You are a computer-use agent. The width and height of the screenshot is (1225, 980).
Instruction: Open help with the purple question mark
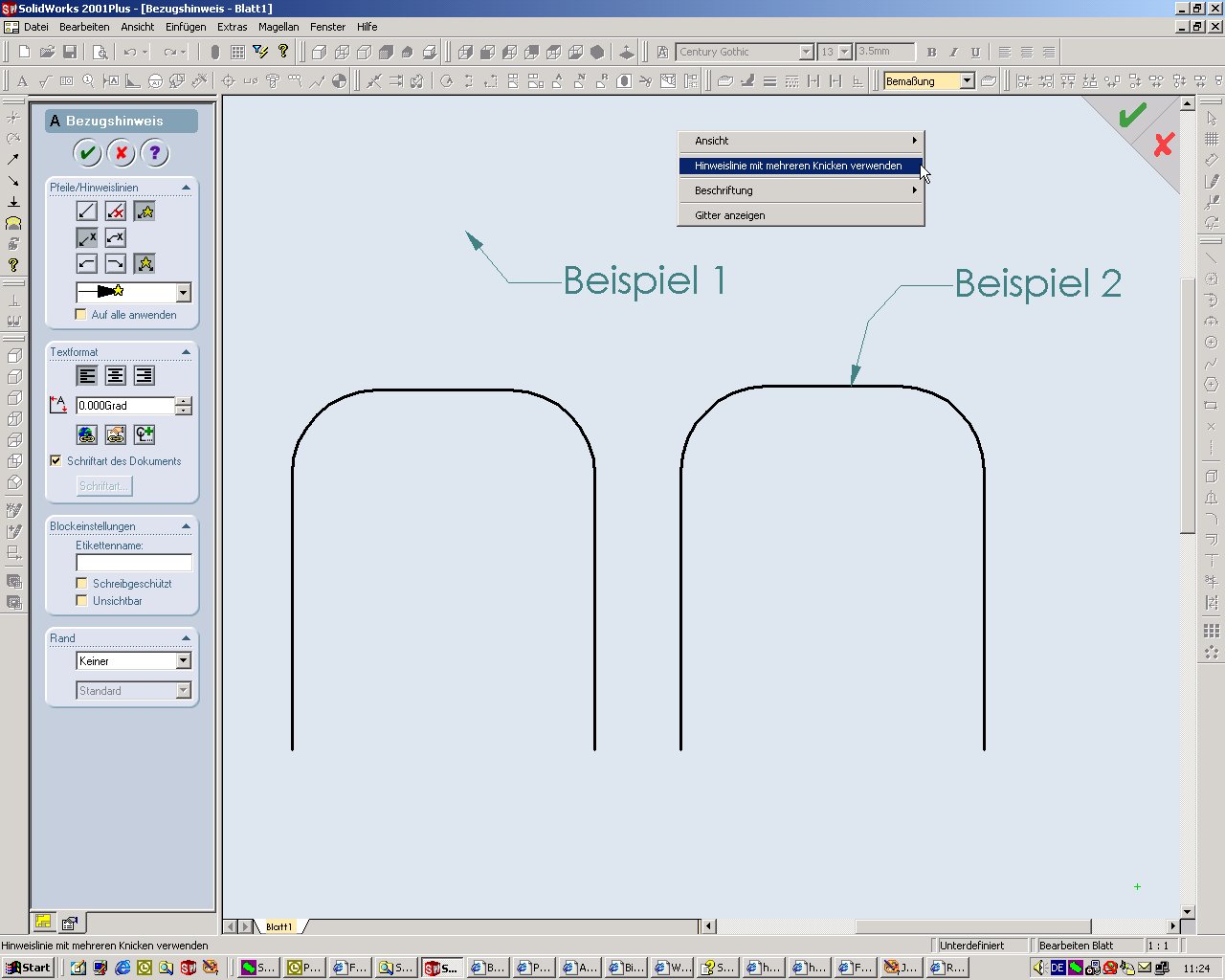click(x=154, y=153)
